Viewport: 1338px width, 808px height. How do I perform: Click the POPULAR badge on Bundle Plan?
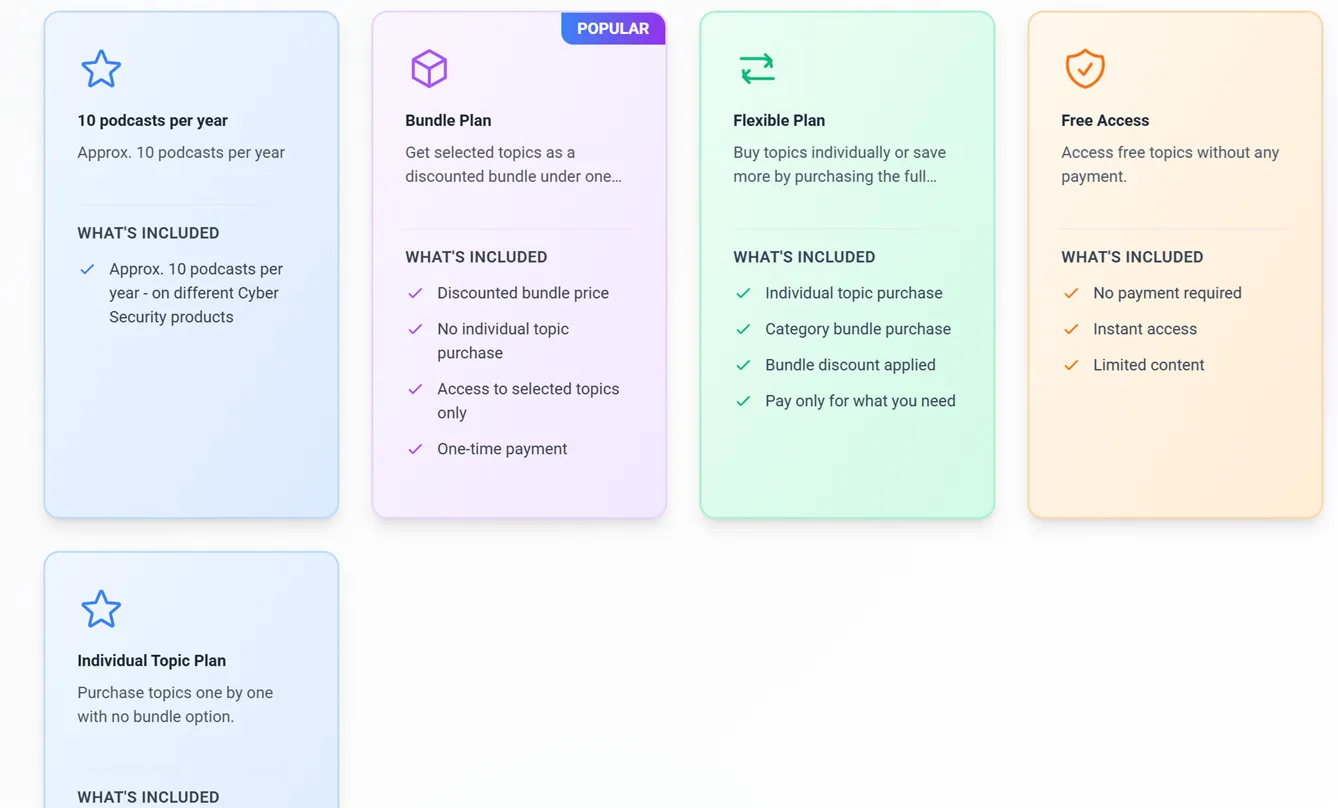tap(613, 28)
